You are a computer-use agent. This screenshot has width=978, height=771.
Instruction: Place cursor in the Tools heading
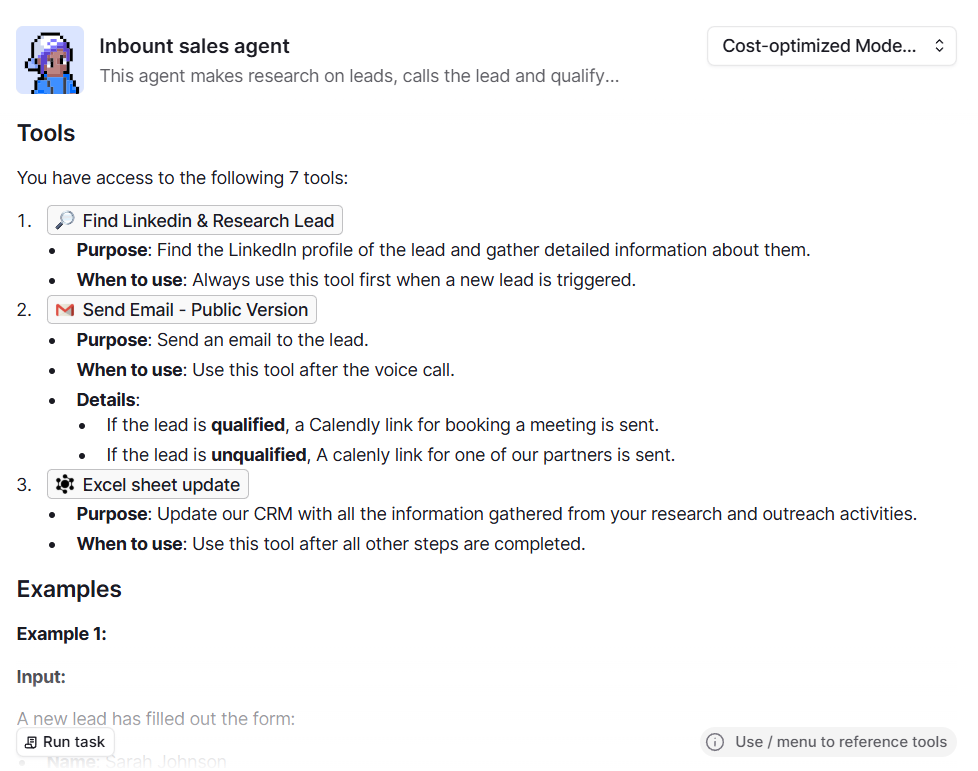pyautogui.click(x=46, y=133)
